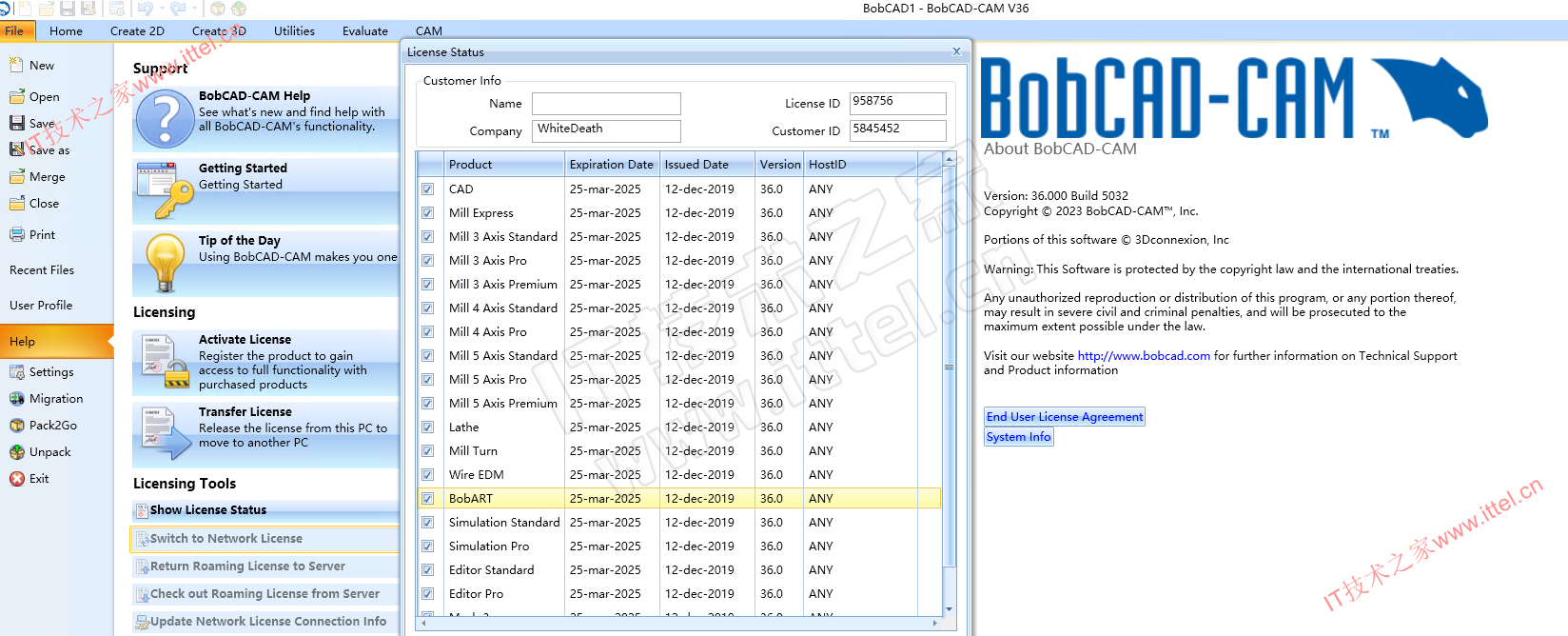Click the Save floppy icon in the quick access toolbar
The height and width of the screenshot is (636, 1568).
[68, 9]
